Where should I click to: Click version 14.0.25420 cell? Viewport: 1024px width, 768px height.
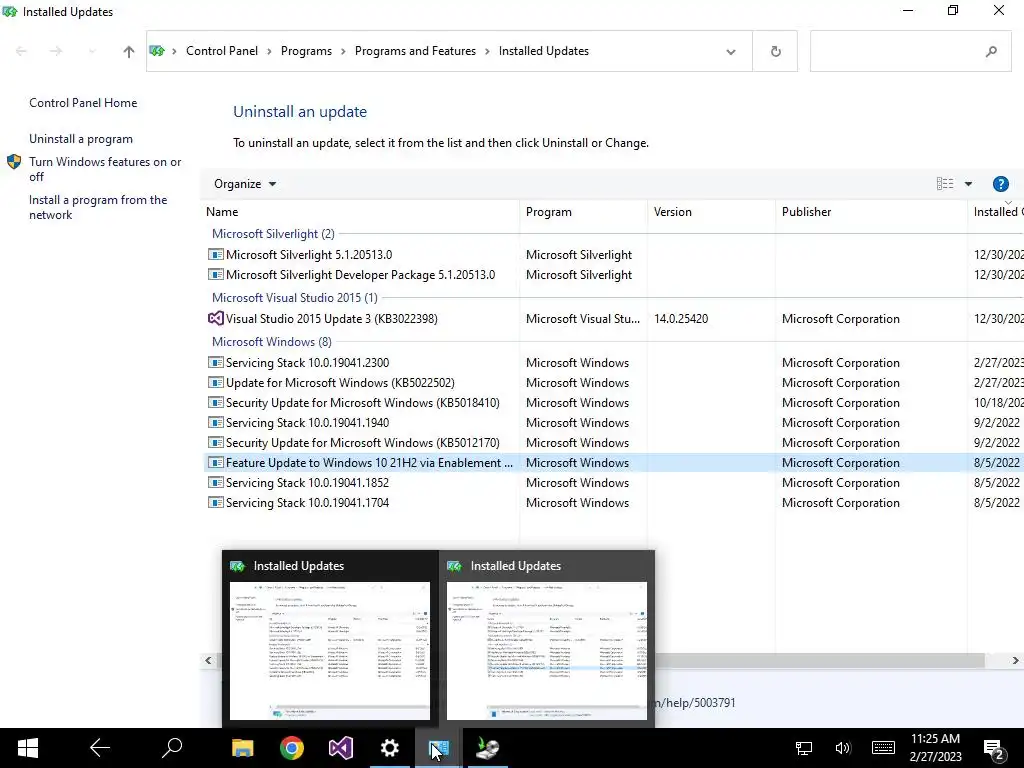pos(680,319)
